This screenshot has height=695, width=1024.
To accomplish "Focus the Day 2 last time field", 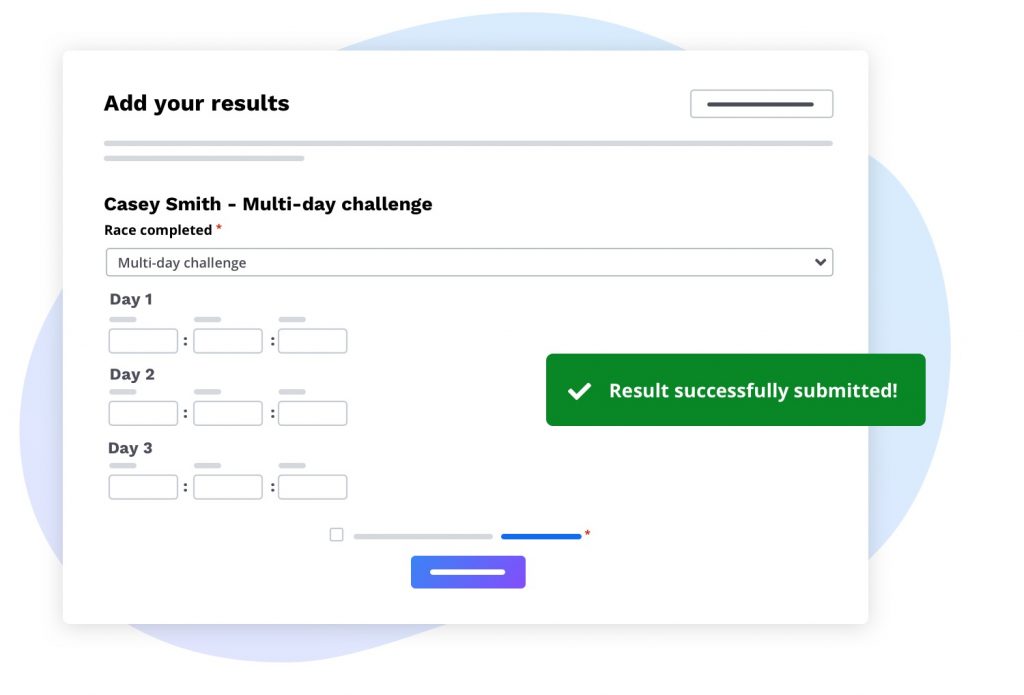I will coord(313,414).
